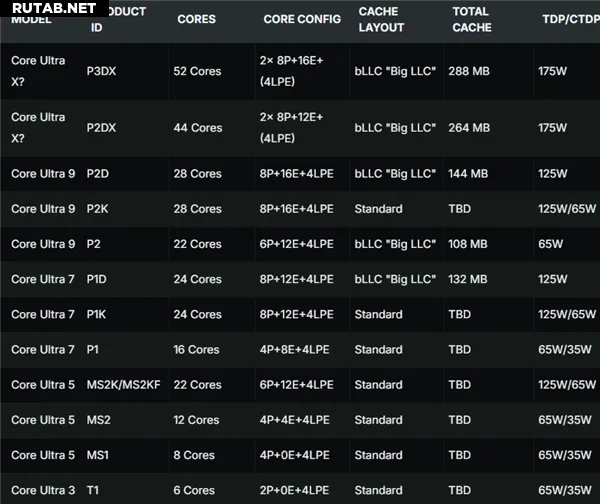Select the P2DX product ID cell
Image resolution: width=600 pixels, height=504 pixels.
(x=104, y=128)
